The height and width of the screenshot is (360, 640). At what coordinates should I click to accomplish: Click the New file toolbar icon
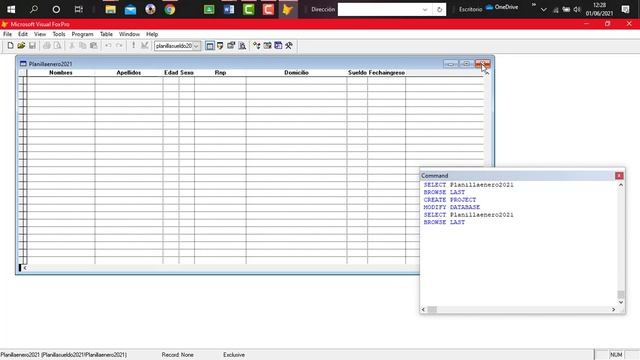coord(11,46)
